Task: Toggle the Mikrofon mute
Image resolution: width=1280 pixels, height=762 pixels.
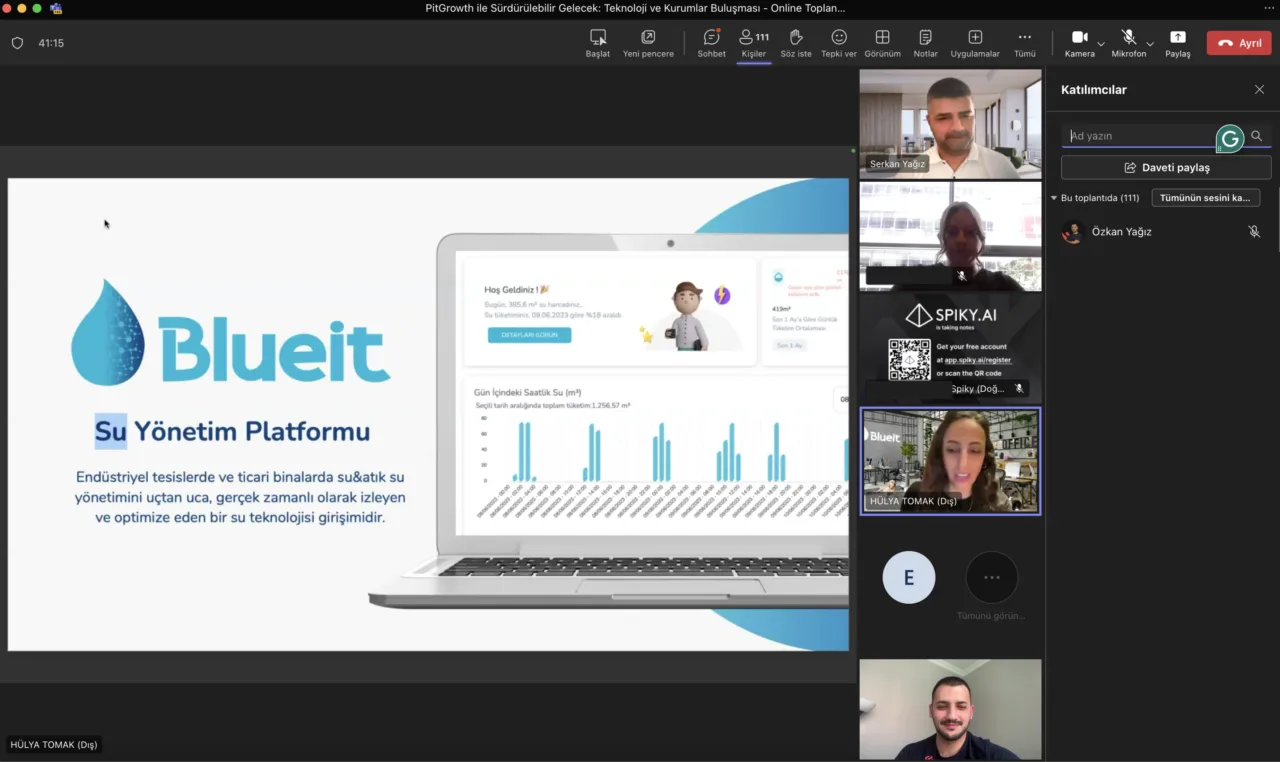Action: [1129, 43]
